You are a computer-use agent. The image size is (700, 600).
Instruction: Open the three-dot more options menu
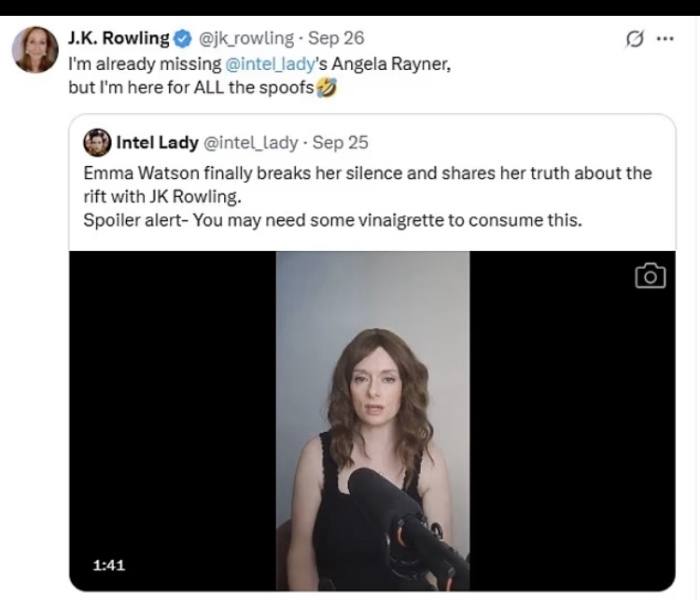pos(663,40)
